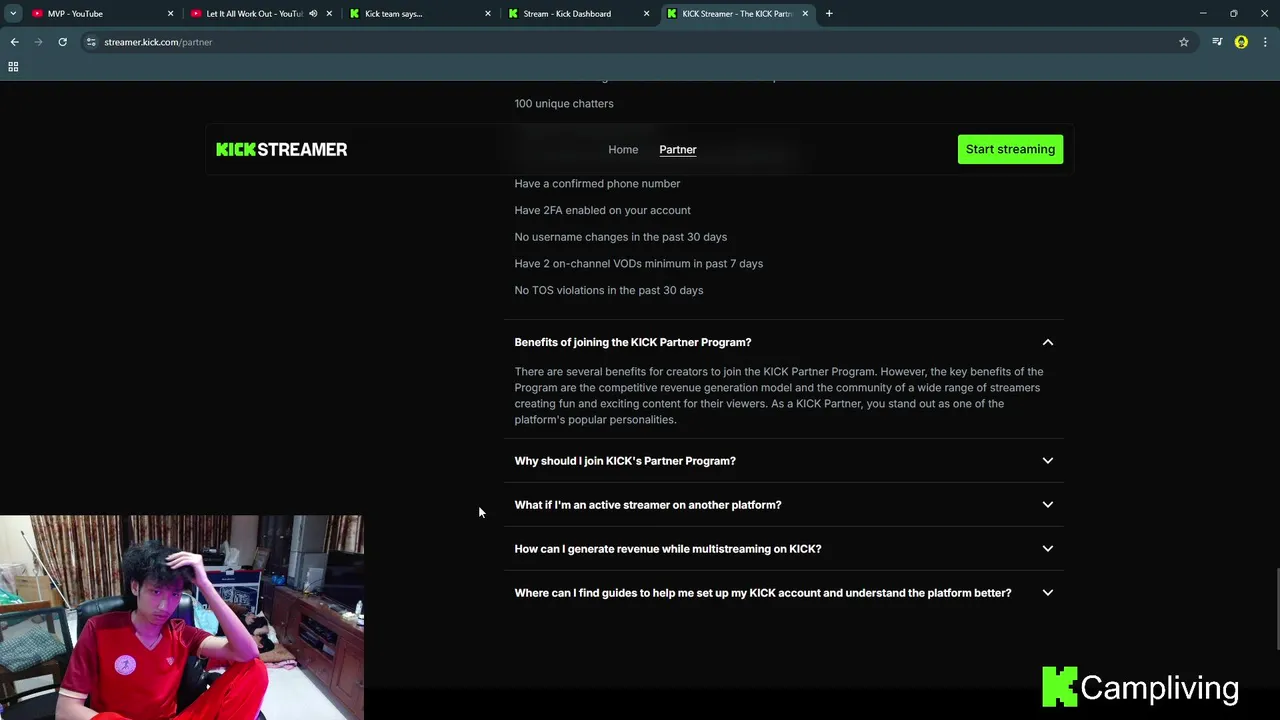Click Have a confirmed phone number text
Image resolution: width=1280 pixels, height=720 pixels.
597,184
